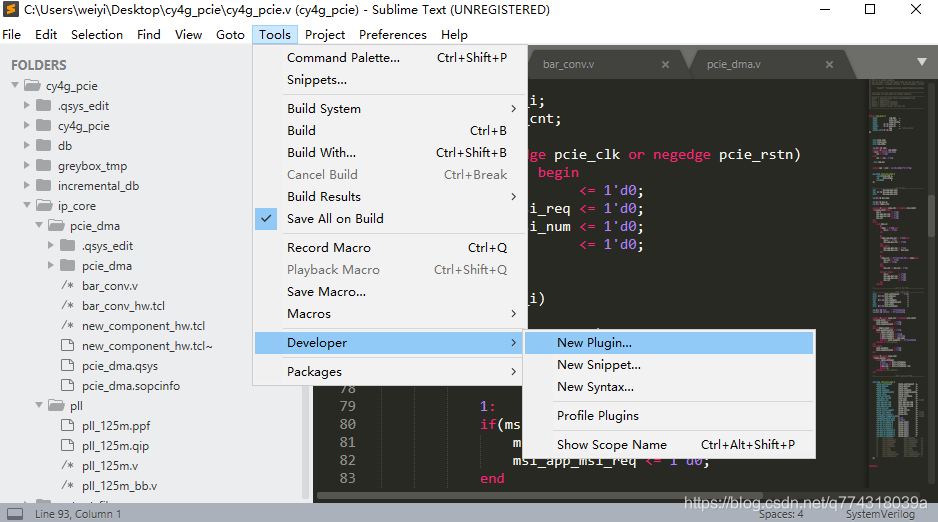Open the tab list dropdown arrow
The height and width of the screenshot is (522, 938).
pos(922,62)
